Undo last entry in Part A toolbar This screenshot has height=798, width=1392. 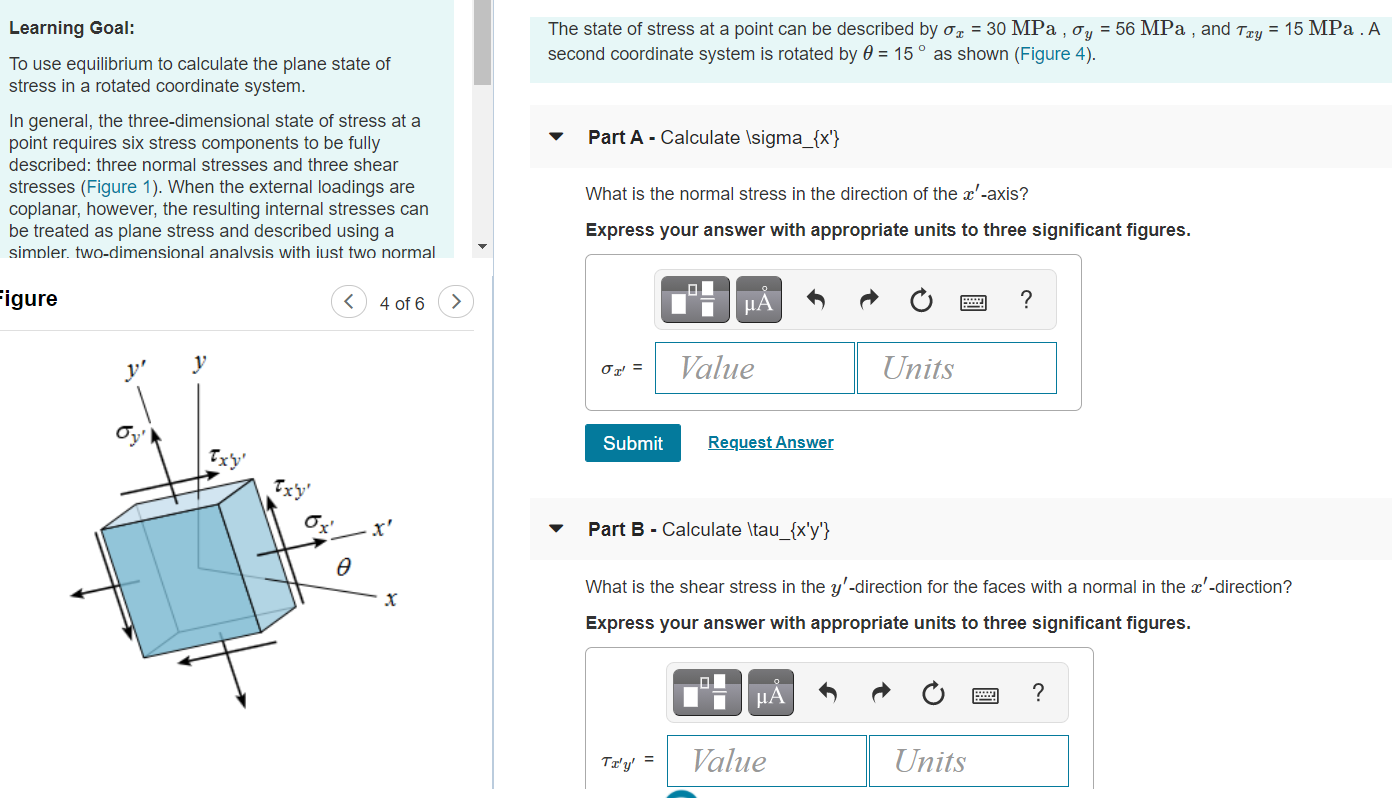pyautogui.click(x=816, y=300)
